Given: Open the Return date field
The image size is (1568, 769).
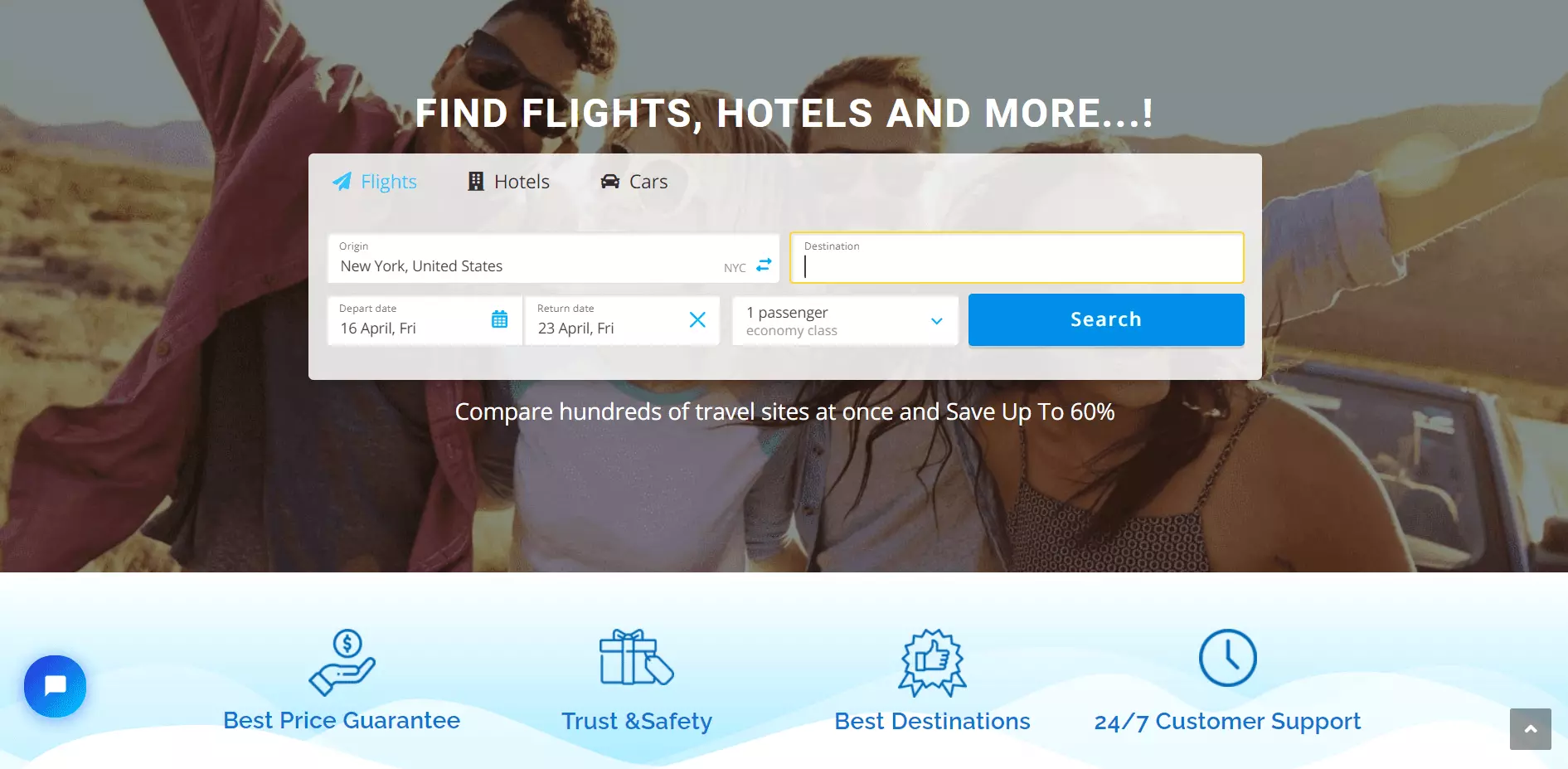Looking at the screenshot, I should coord(622,320).
